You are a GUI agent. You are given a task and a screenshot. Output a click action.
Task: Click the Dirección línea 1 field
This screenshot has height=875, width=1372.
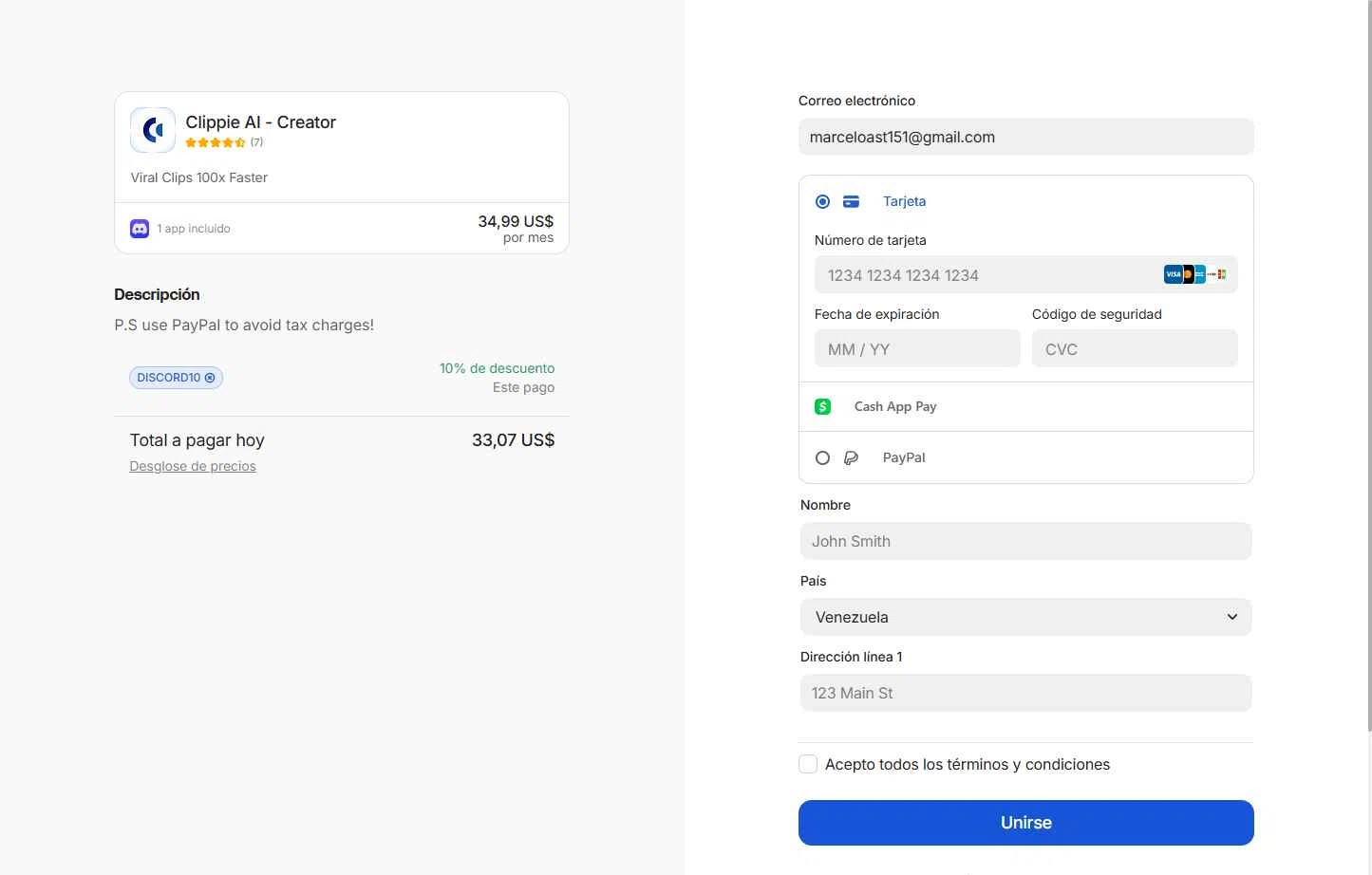[1026, 693]
